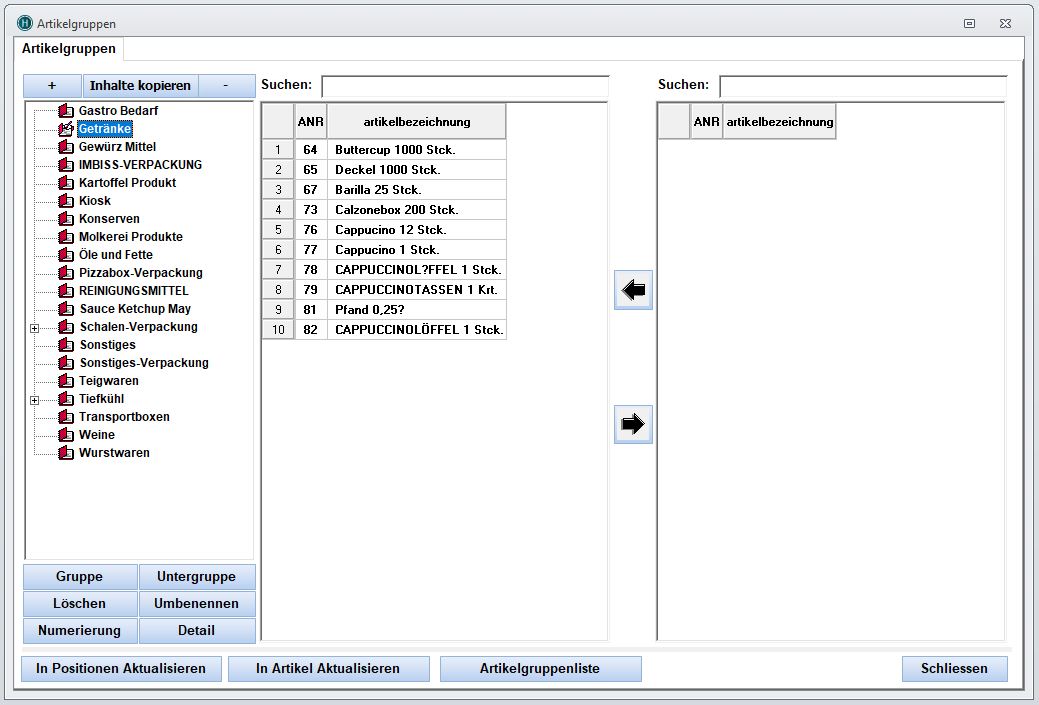
Task: Click the book icon next to Weine
Action: (66, 435)
